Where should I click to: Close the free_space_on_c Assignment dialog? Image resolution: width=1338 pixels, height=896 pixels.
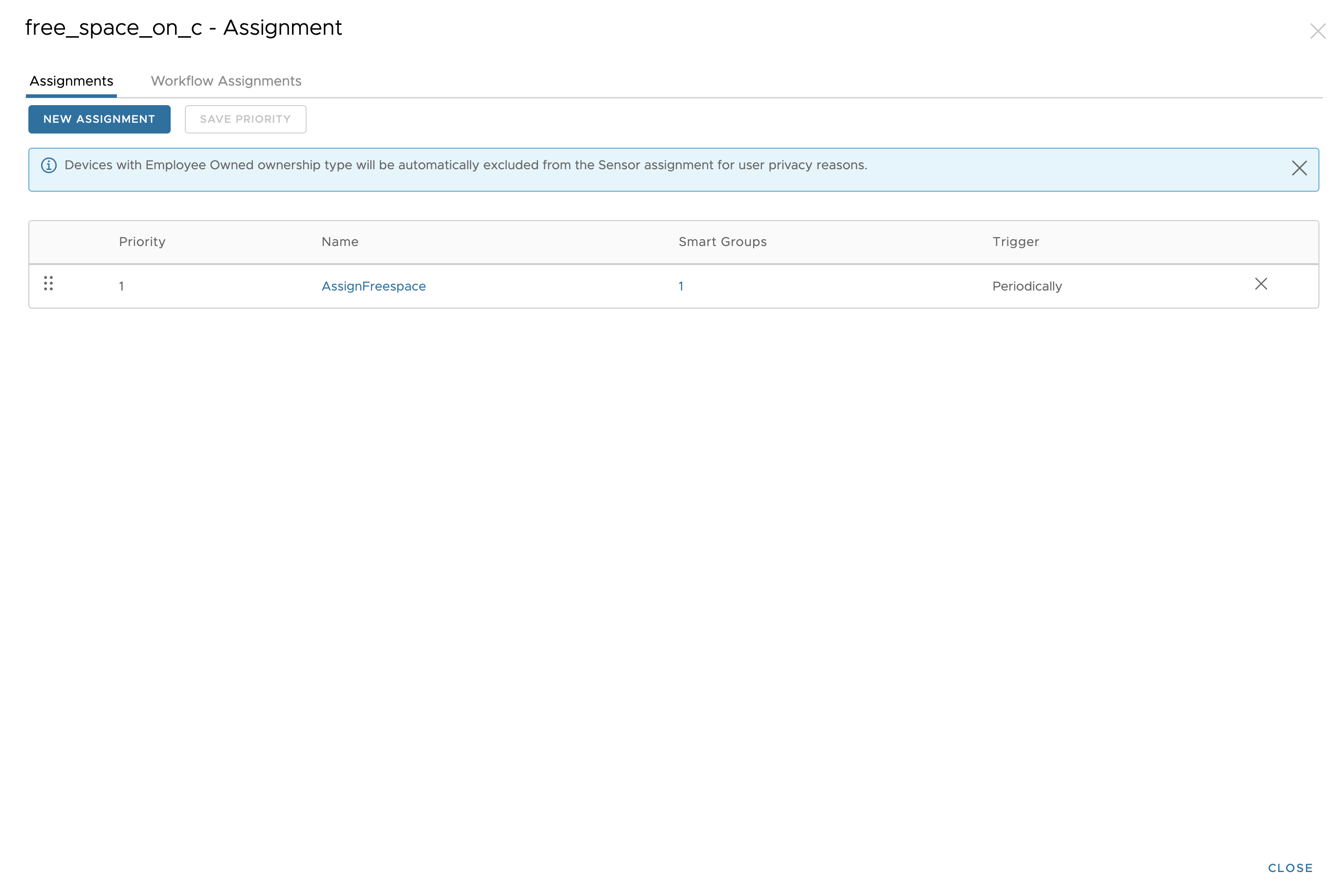[x=1318, y=31]
